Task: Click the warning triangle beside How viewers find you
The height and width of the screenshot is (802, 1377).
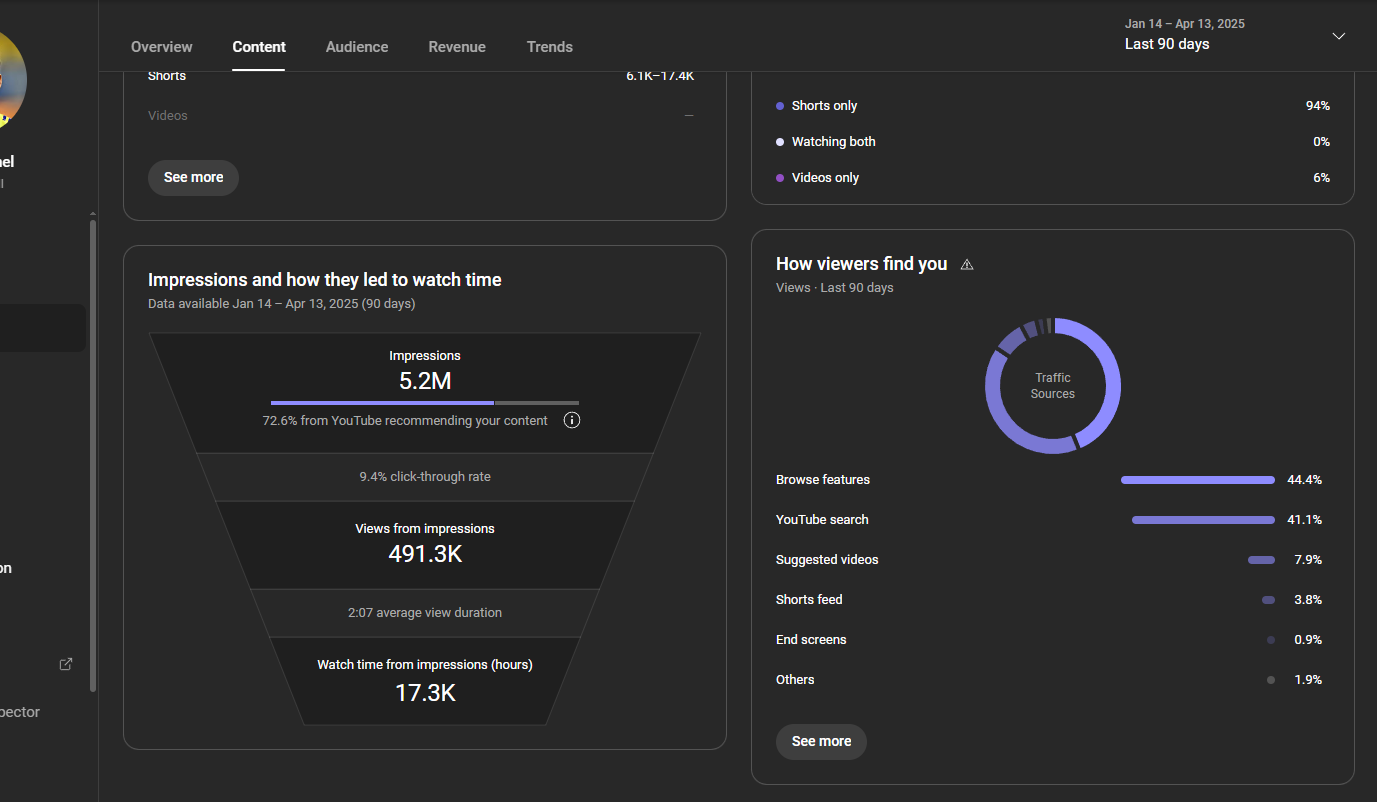Action: click(967, 265)
